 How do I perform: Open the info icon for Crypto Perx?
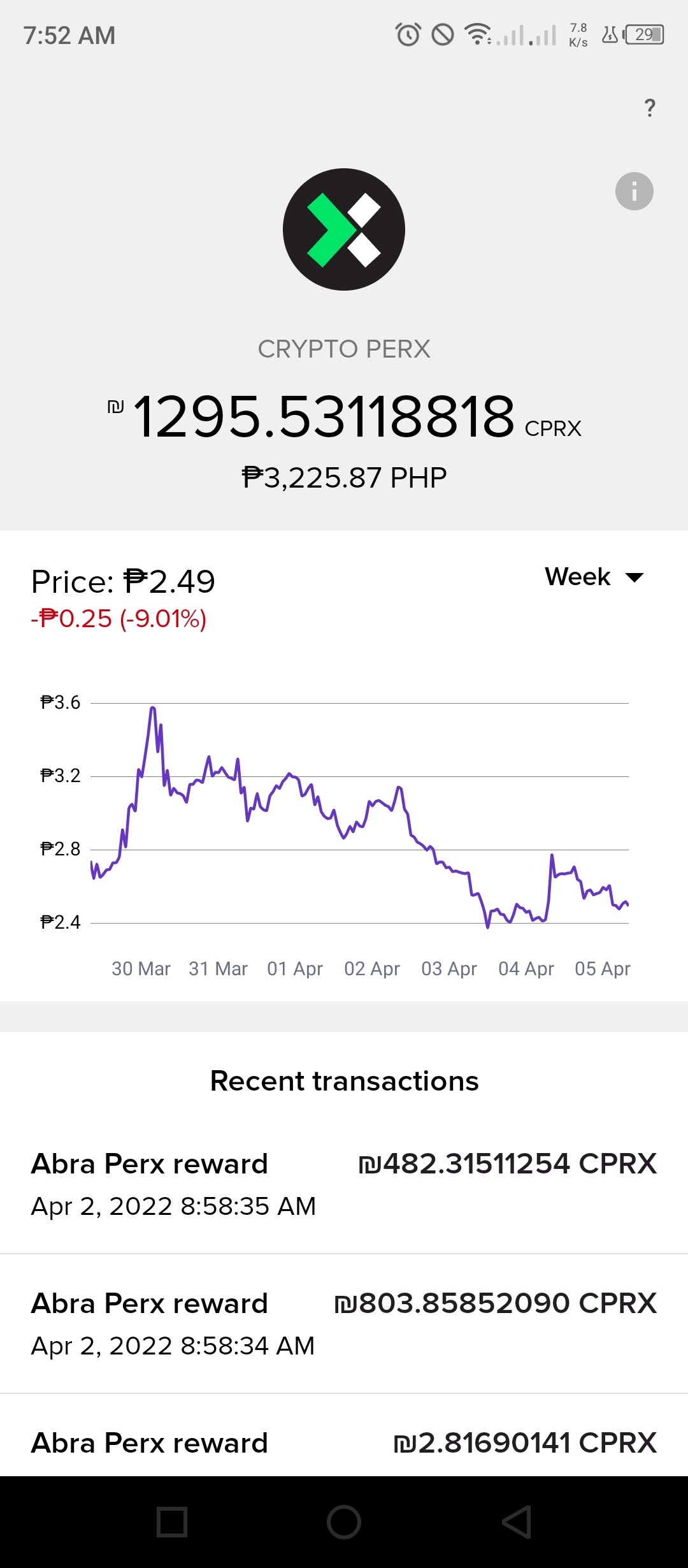pos(634,191)
